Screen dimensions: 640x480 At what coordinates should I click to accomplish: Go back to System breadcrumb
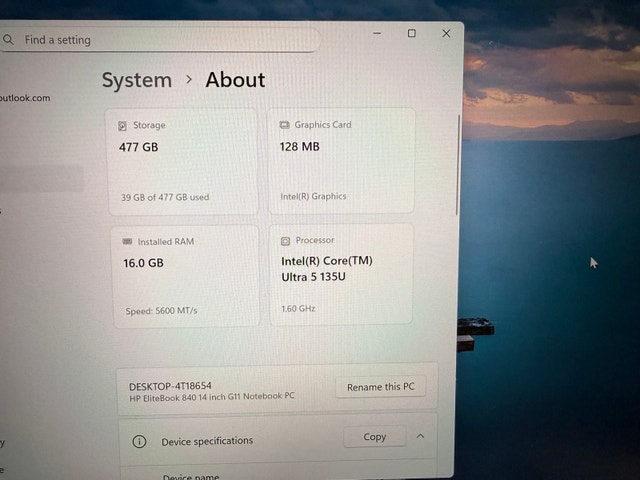(x=137, y=80)
